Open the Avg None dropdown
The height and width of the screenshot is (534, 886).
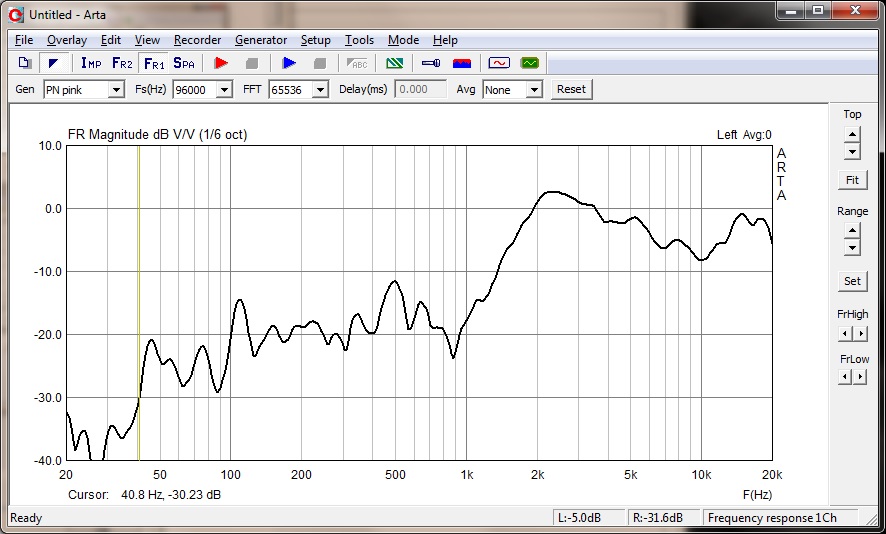534,89
